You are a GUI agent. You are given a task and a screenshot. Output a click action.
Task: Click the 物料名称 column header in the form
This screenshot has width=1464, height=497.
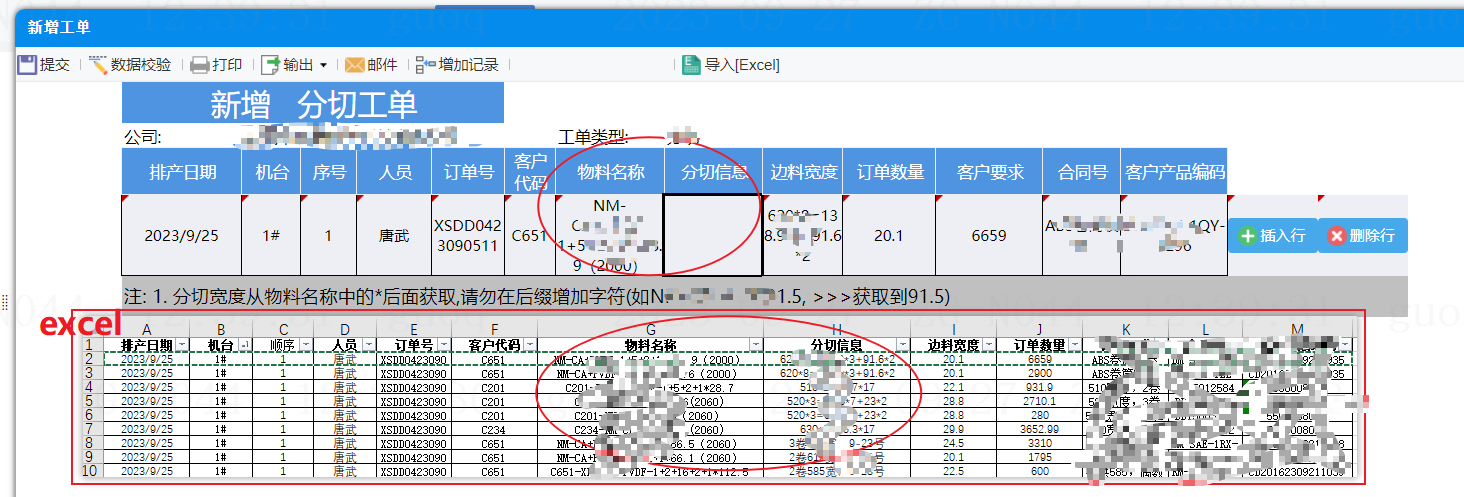pos(611,172)
